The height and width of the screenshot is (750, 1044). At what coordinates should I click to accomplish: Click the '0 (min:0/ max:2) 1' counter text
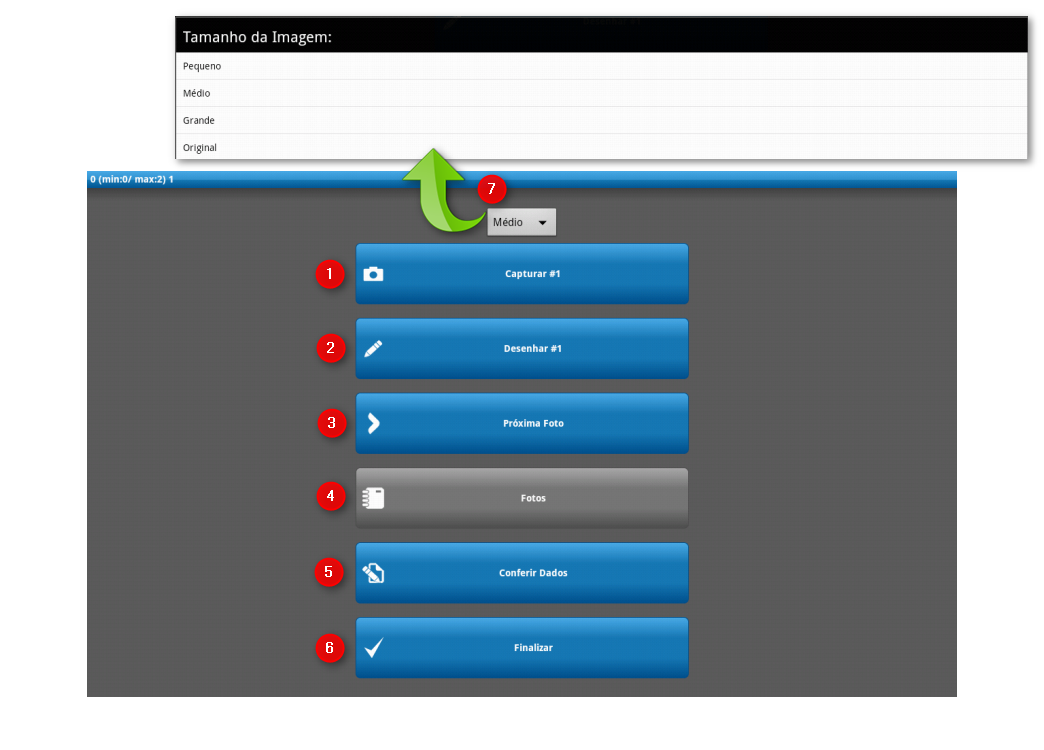132,179
